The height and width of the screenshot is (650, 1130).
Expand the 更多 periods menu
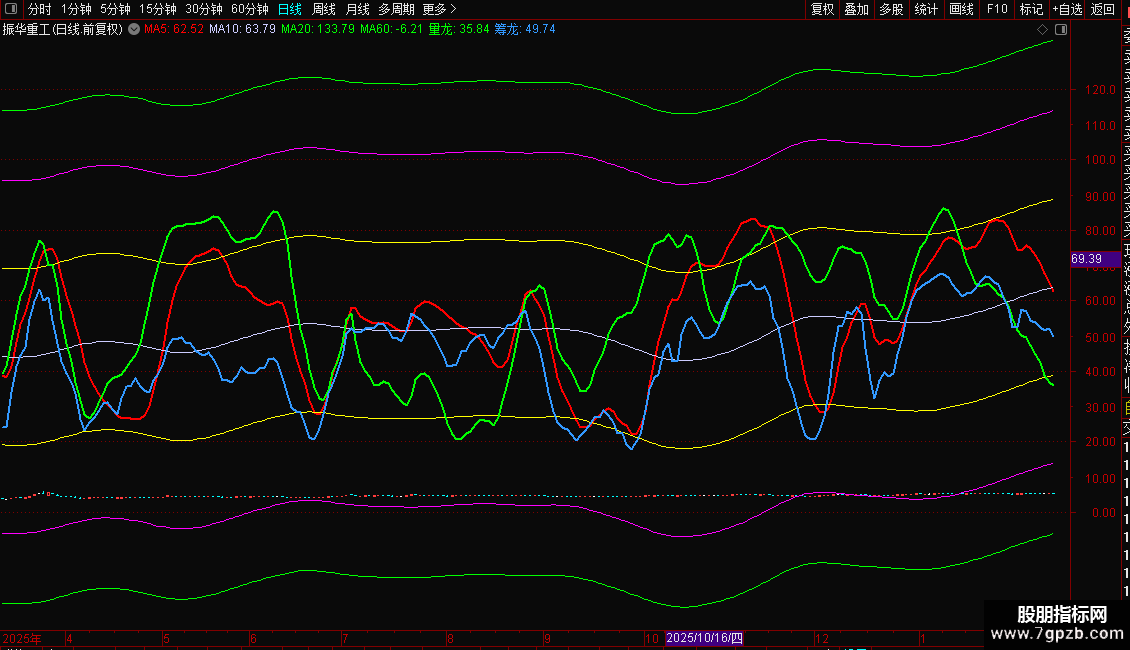439,9
